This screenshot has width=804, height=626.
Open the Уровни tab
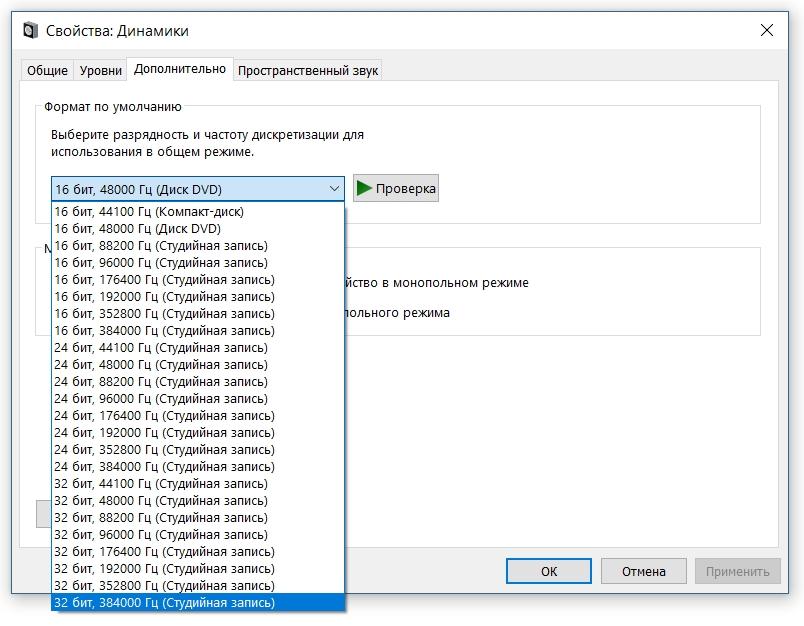coord(101,70)
